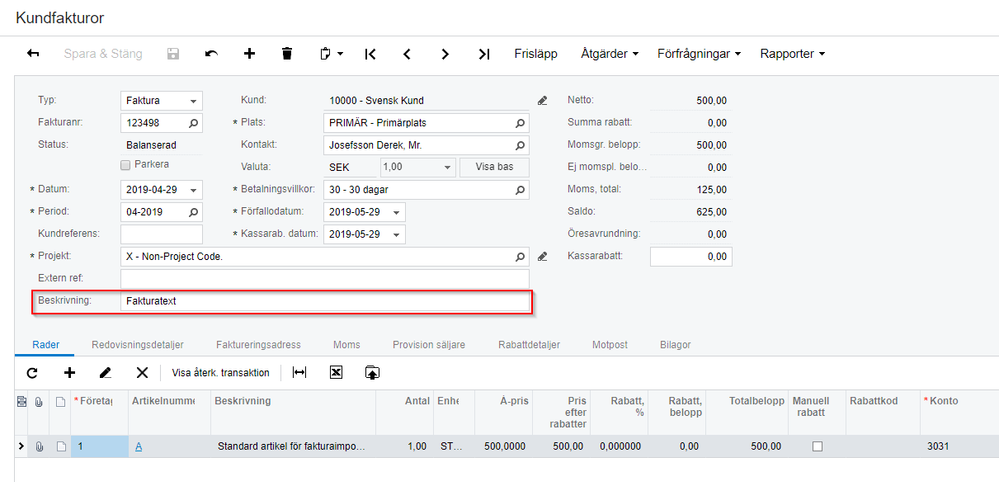Open article link A in first row
The image size is (999, 482).
pos(139,447)
